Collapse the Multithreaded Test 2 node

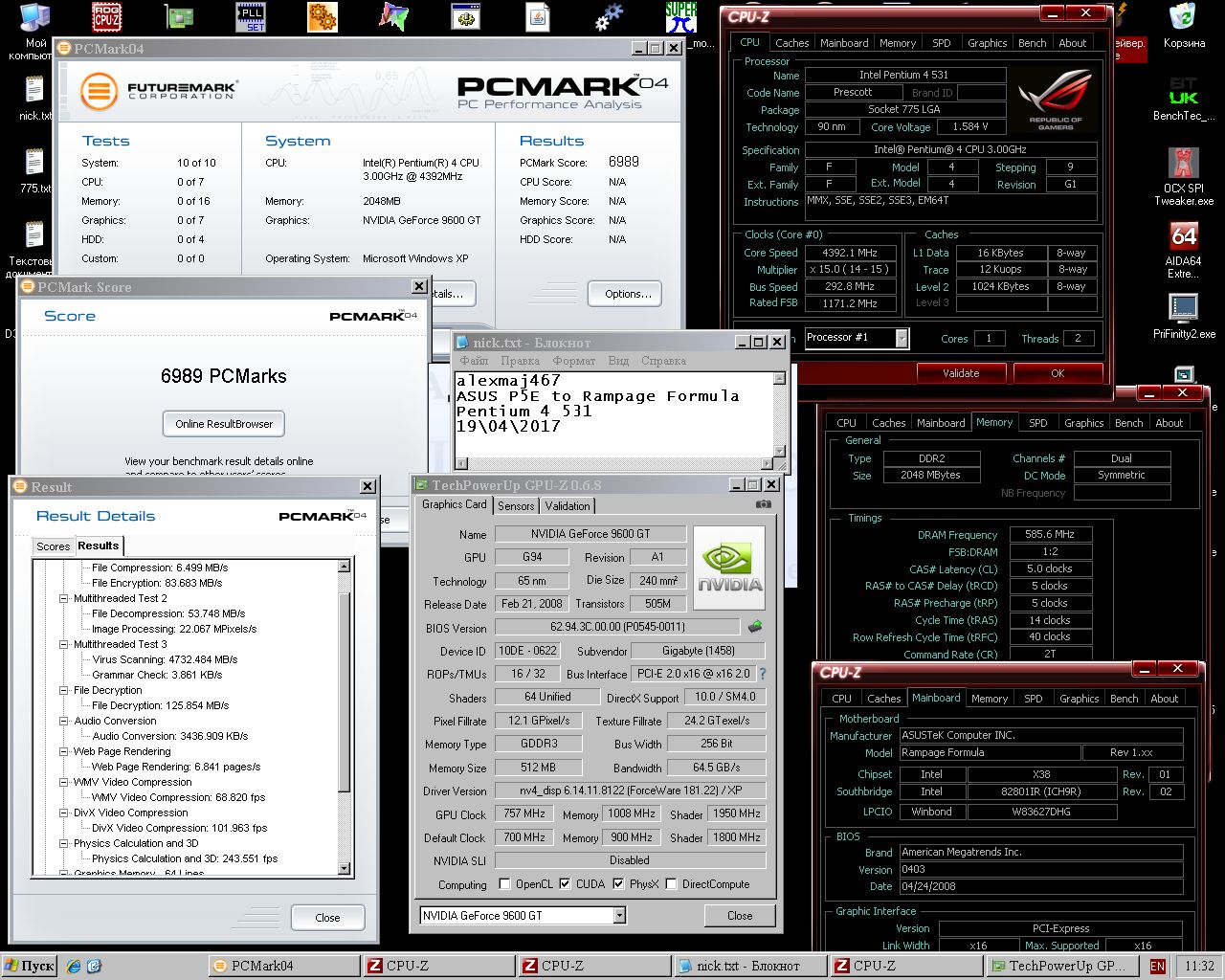[64, 598]
